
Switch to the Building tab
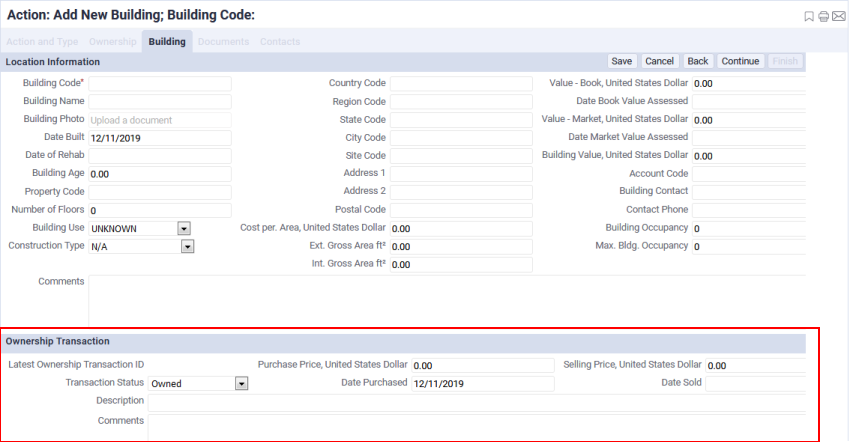coord(167,42)
